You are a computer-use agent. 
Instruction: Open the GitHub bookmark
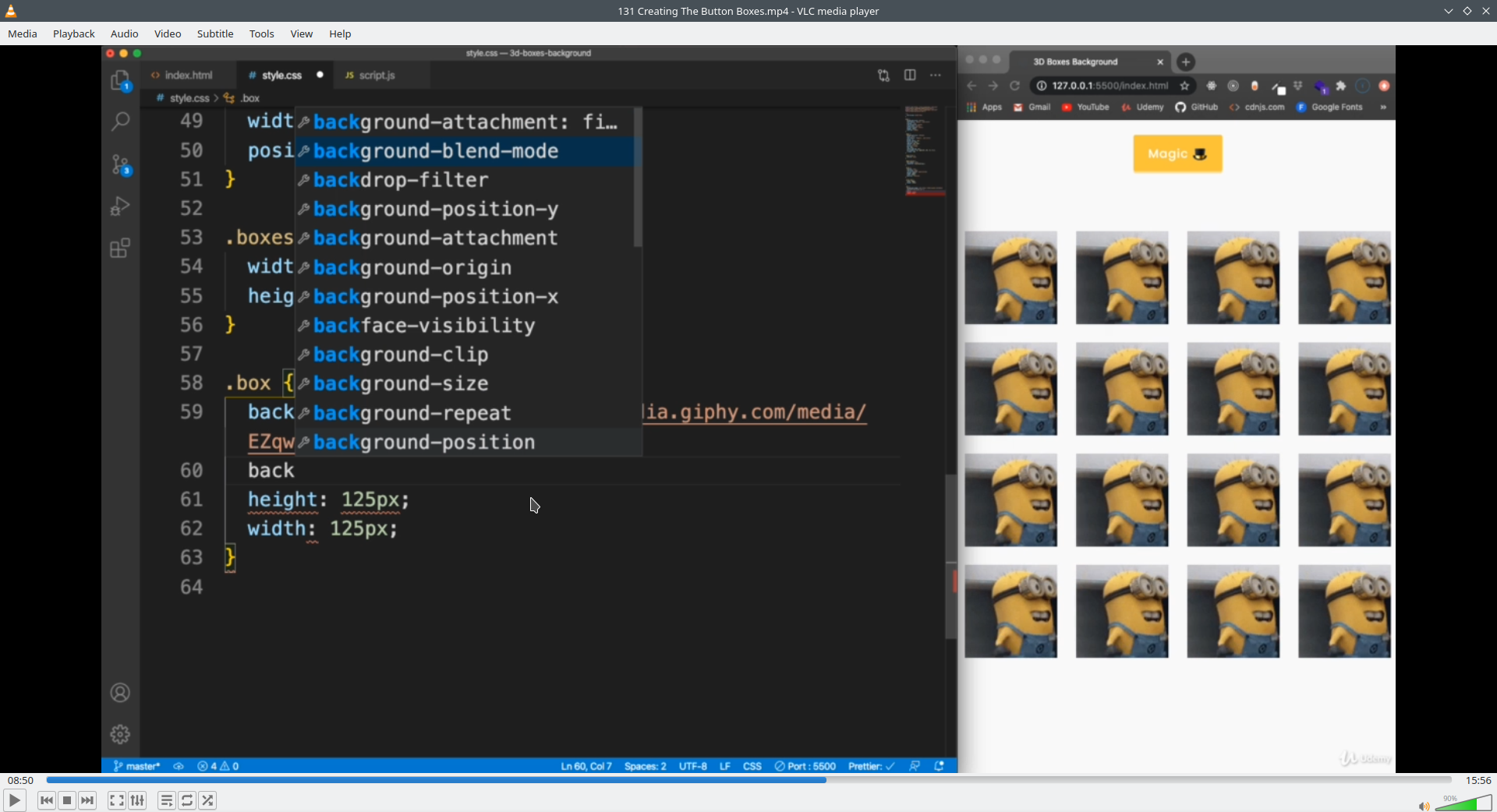pos(1197,108)
